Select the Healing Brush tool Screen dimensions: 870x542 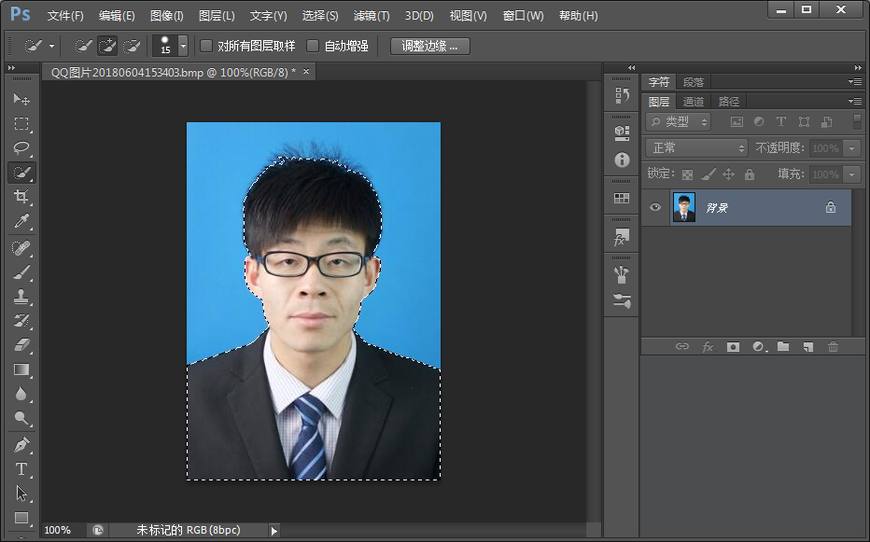(22, 248)
